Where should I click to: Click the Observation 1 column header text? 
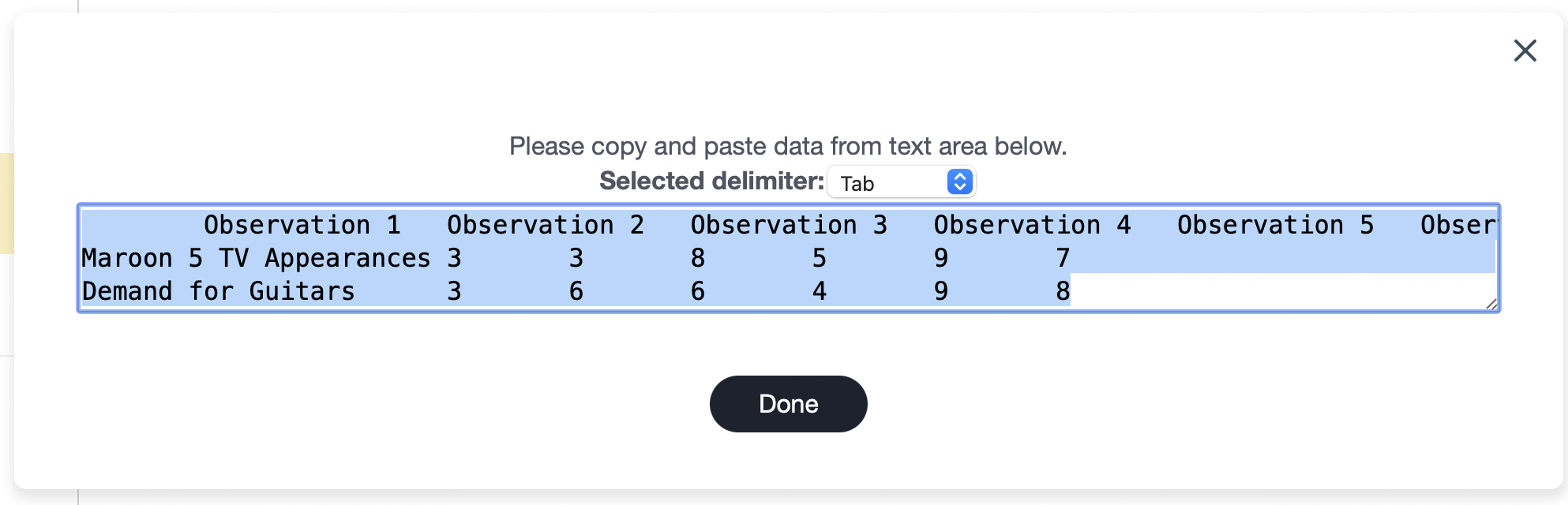pos(302,224)
